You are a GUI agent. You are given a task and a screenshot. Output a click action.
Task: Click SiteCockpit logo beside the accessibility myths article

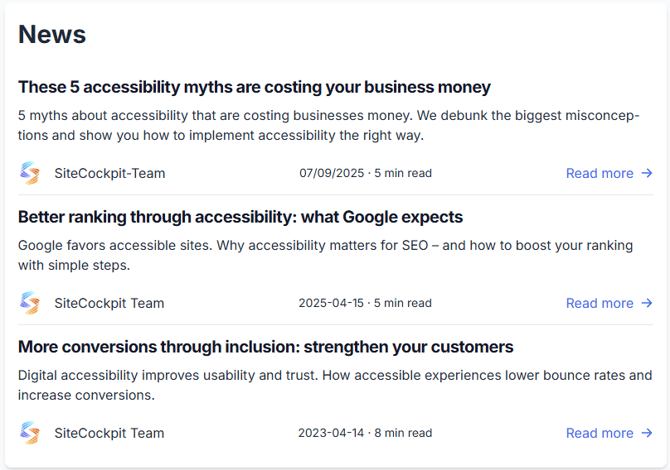tap(30, 173)
